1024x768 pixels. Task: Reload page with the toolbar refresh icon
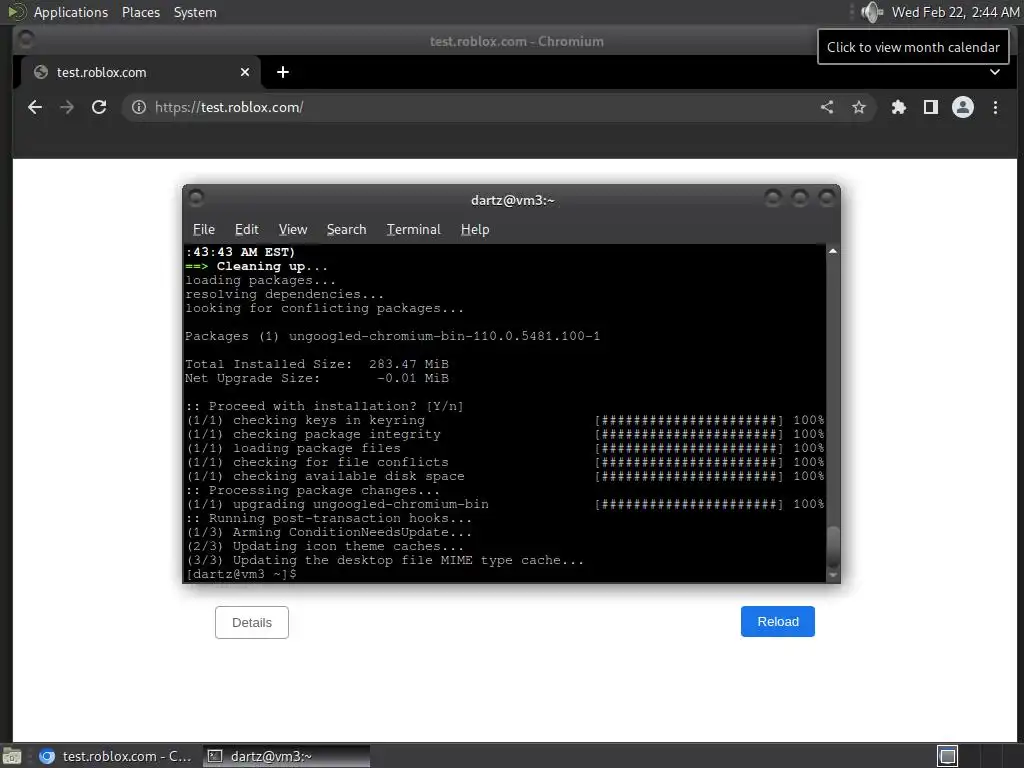coord(99,107)
